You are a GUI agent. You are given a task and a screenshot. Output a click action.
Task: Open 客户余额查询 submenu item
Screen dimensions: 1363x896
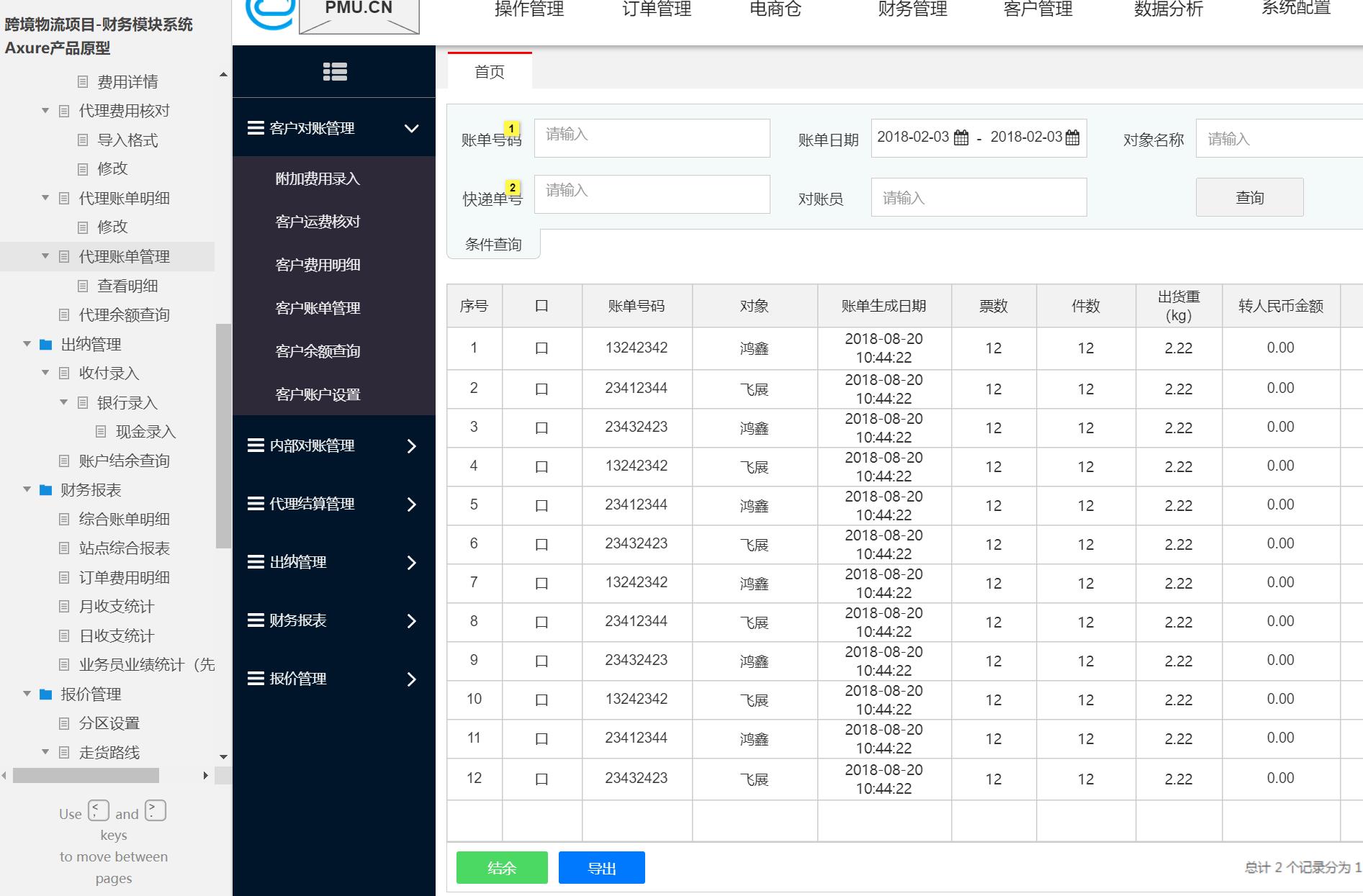click(x=318, y=351)
